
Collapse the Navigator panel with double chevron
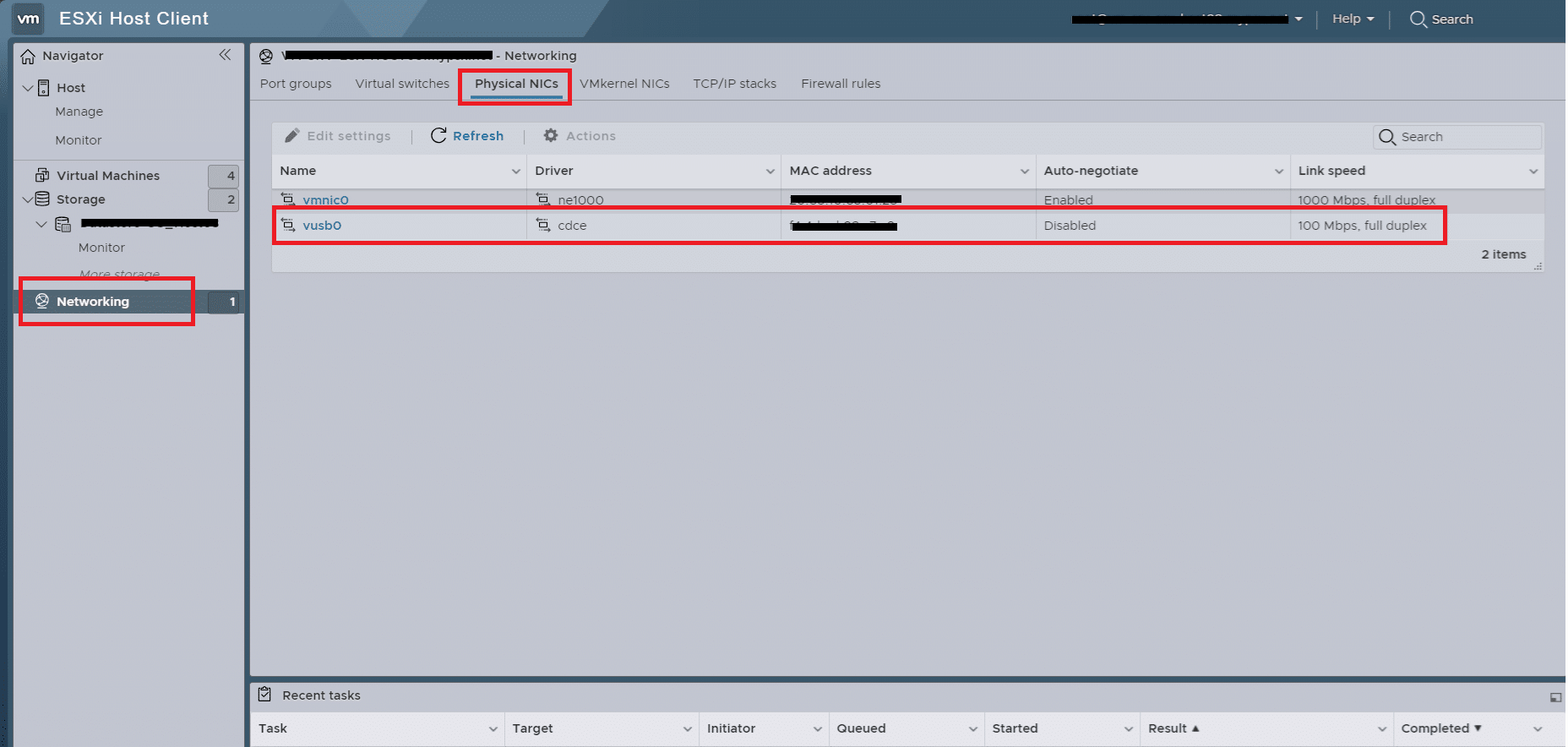[225, 55]
